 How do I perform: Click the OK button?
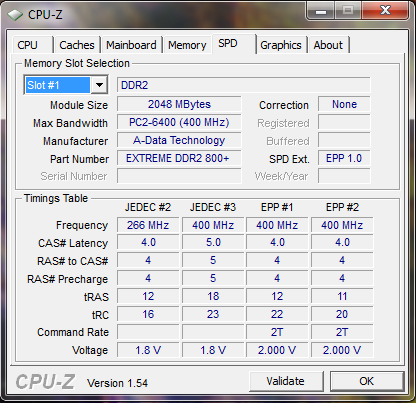point(367,381)
